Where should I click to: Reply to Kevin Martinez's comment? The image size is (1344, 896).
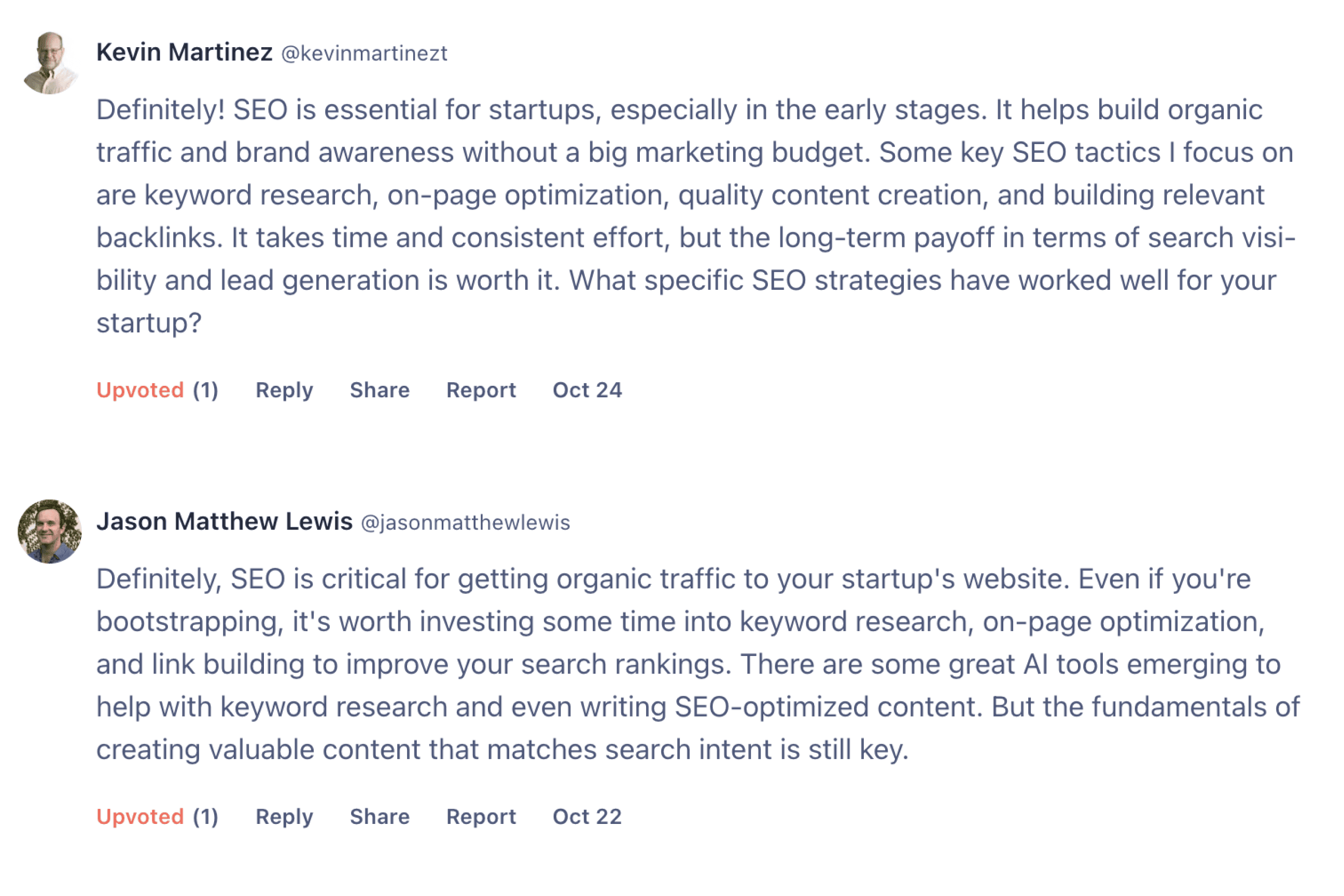click(x=284, y=390)
